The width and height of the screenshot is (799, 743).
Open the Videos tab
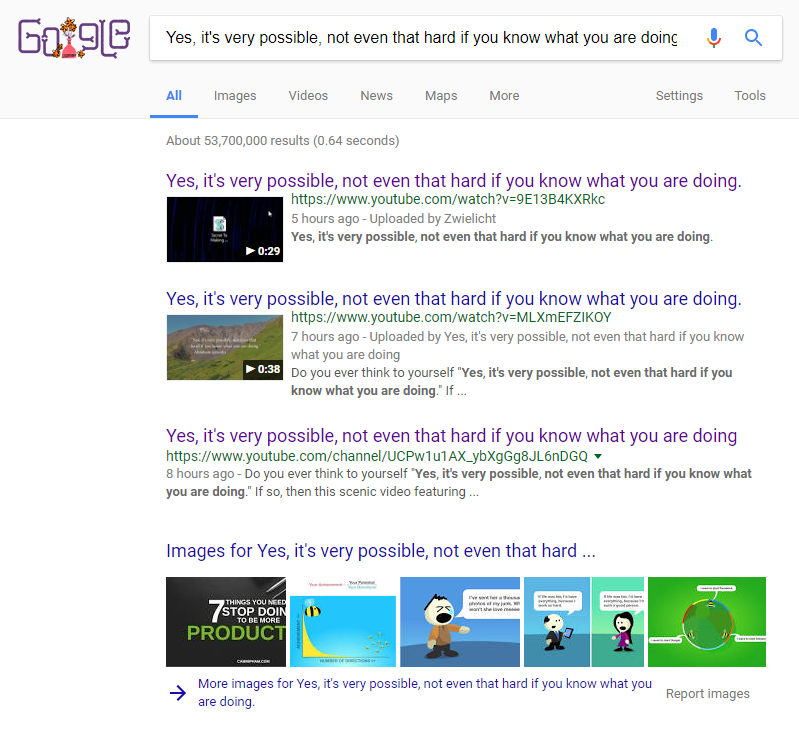[308, 96]
